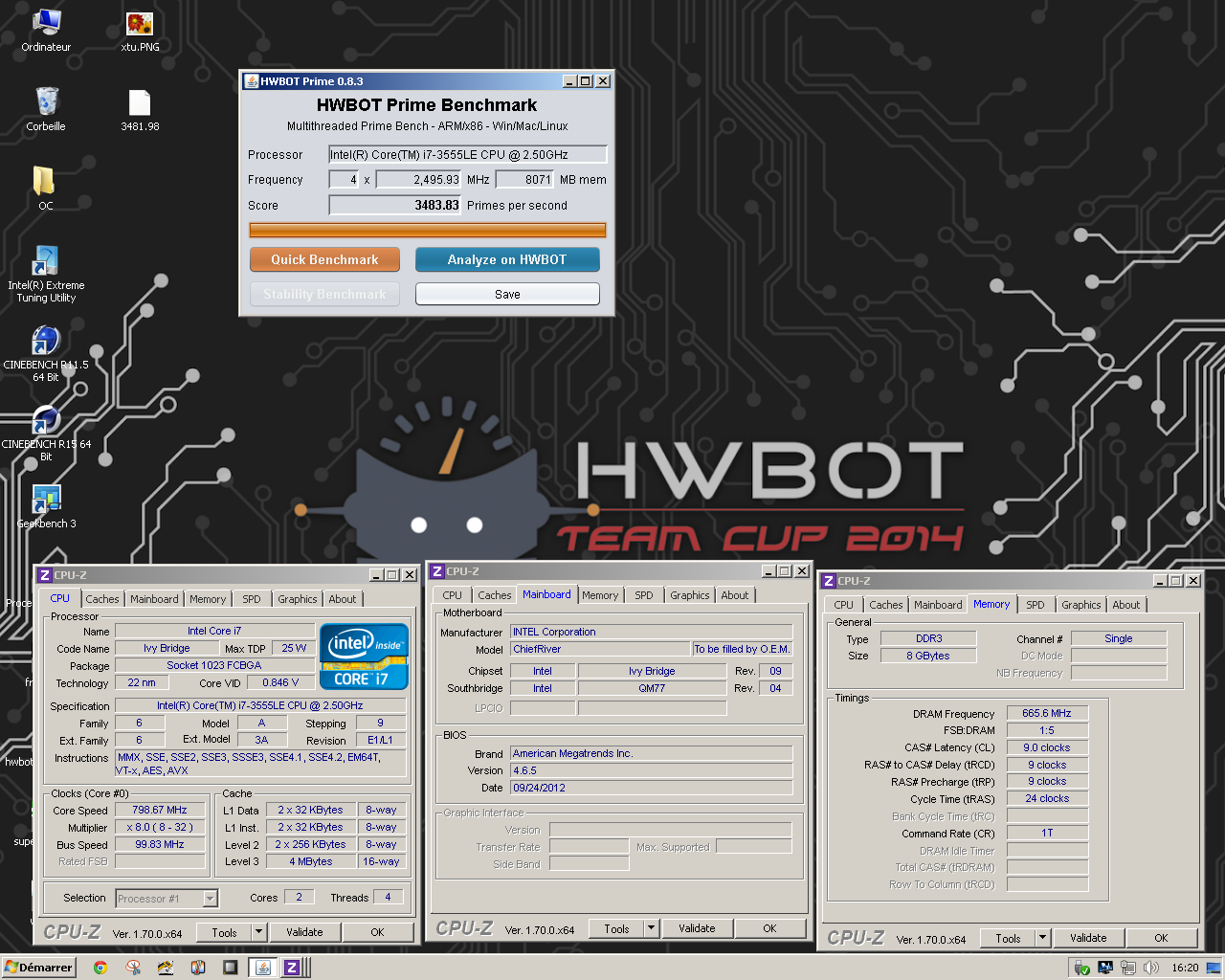1225x980 pixels.
Task: Click the safely remove hardware tray icon
Action: click(1082, 968)
